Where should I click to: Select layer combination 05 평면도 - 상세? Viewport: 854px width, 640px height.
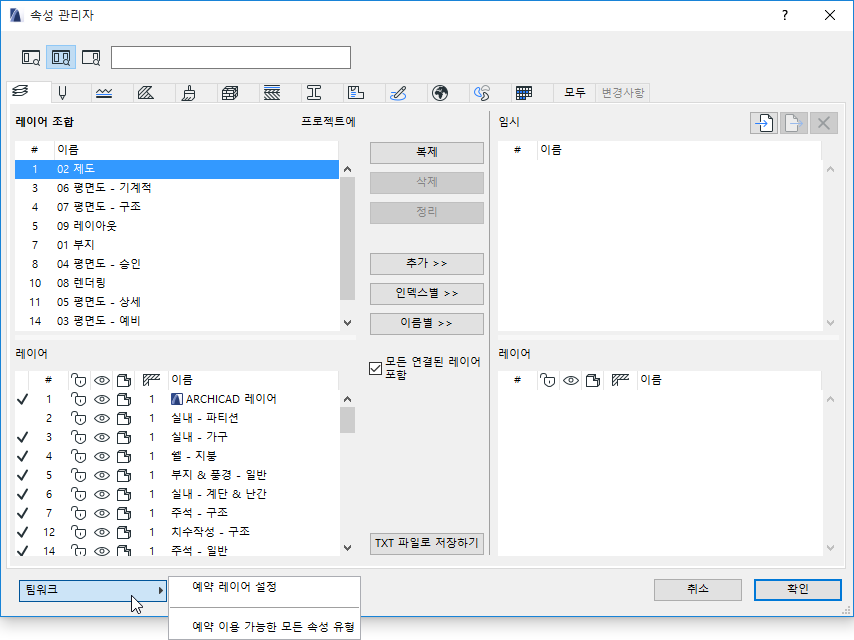tap(177, 302)
